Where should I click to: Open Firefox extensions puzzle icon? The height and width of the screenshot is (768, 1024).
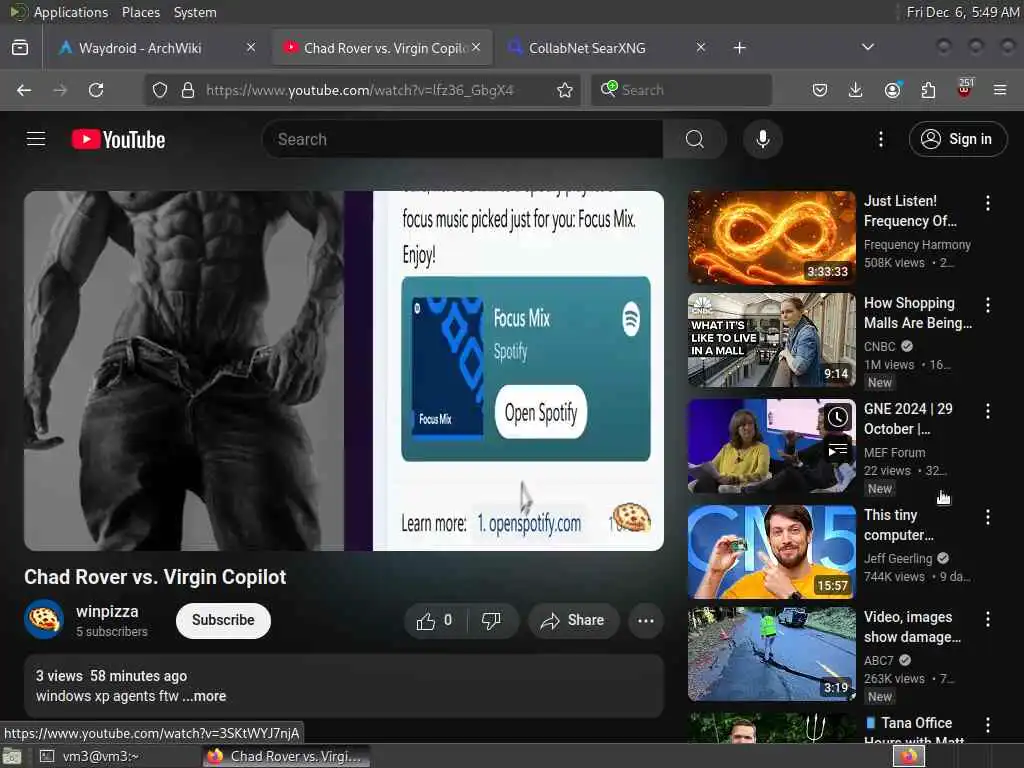928,90
